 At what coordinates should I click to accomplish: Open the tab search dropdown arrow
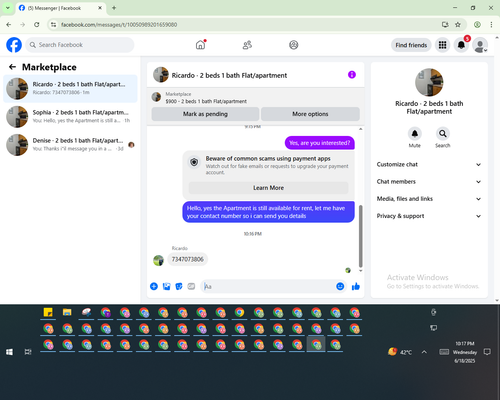pos(7,8)
